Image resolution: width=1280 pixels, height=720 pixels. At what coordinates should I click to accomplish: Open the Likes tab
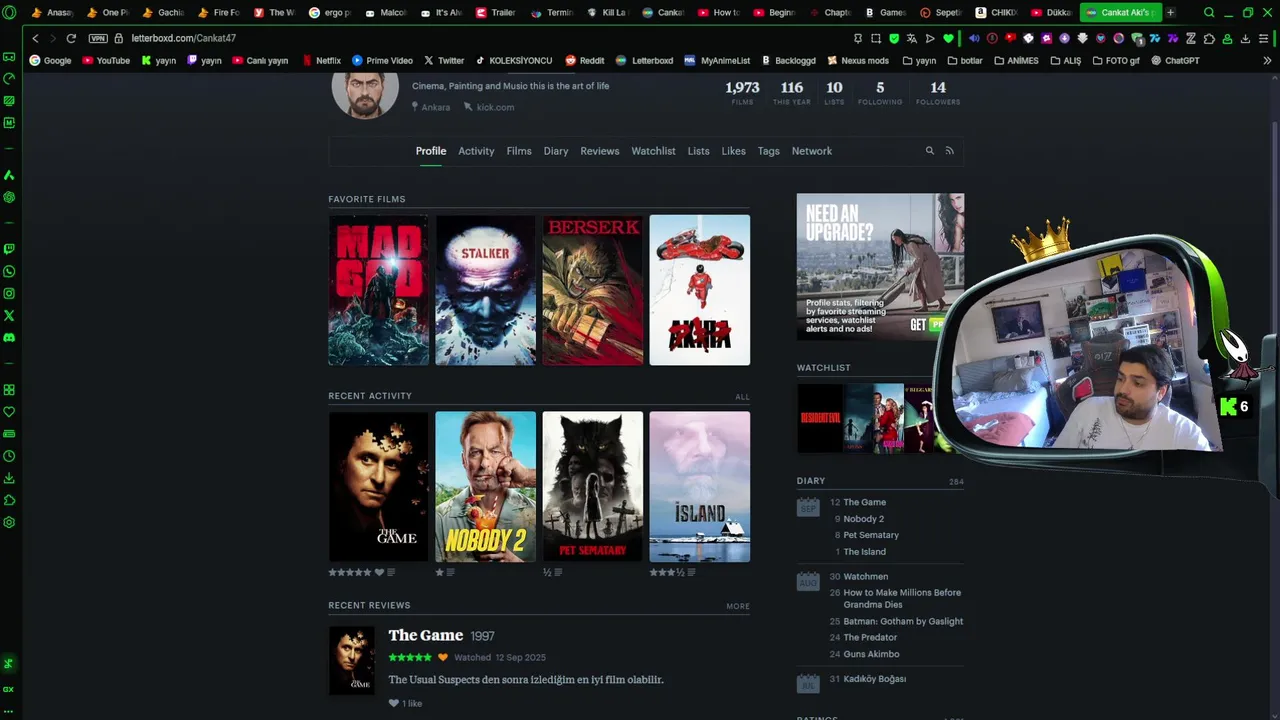tap(734, 151)
